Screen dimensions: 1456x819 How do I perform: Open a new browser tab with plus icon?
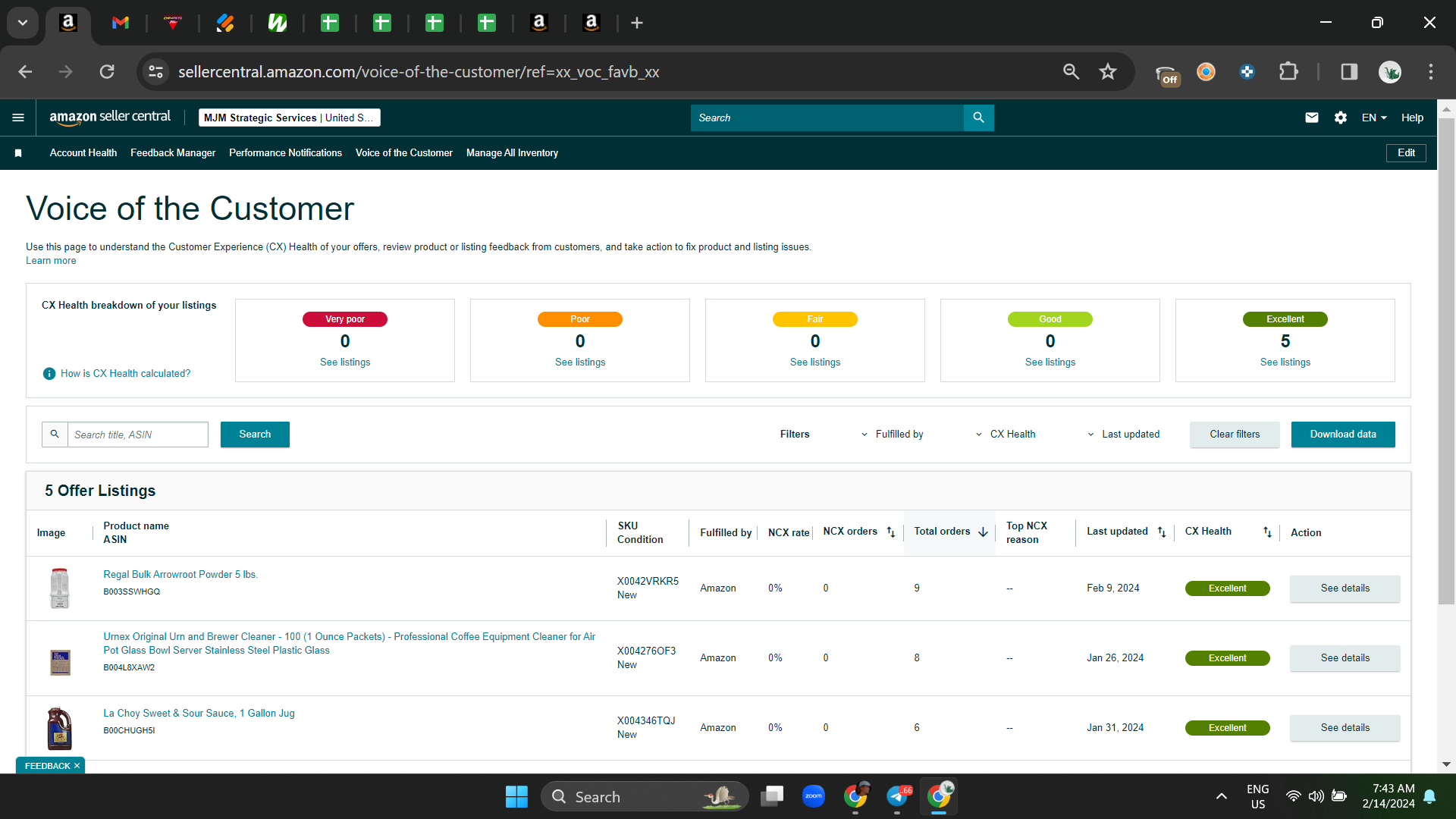click(x=637, y=23)
